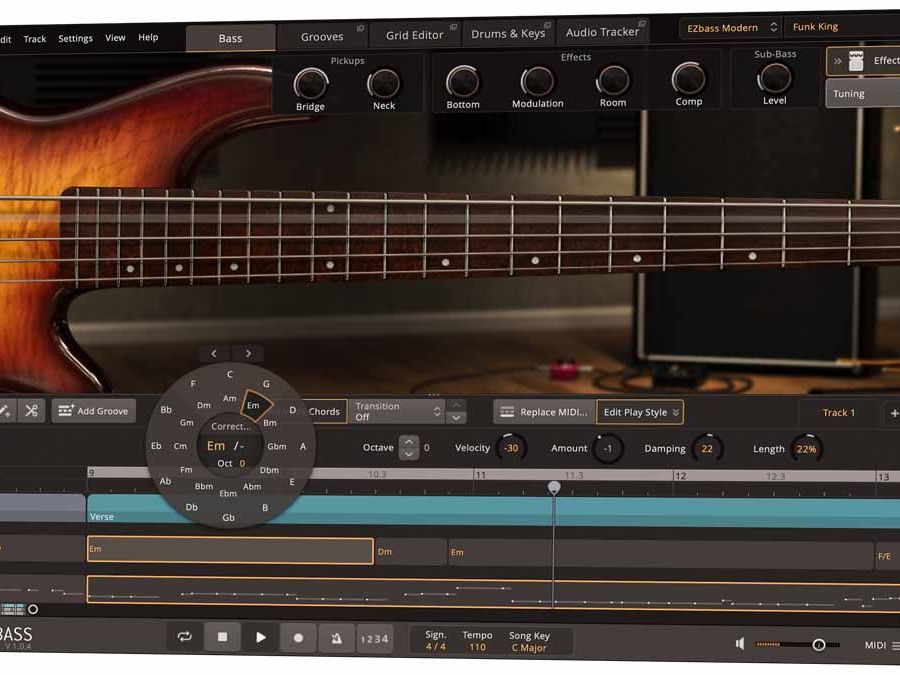Open the Tuning panel

(x=863, y=94)
